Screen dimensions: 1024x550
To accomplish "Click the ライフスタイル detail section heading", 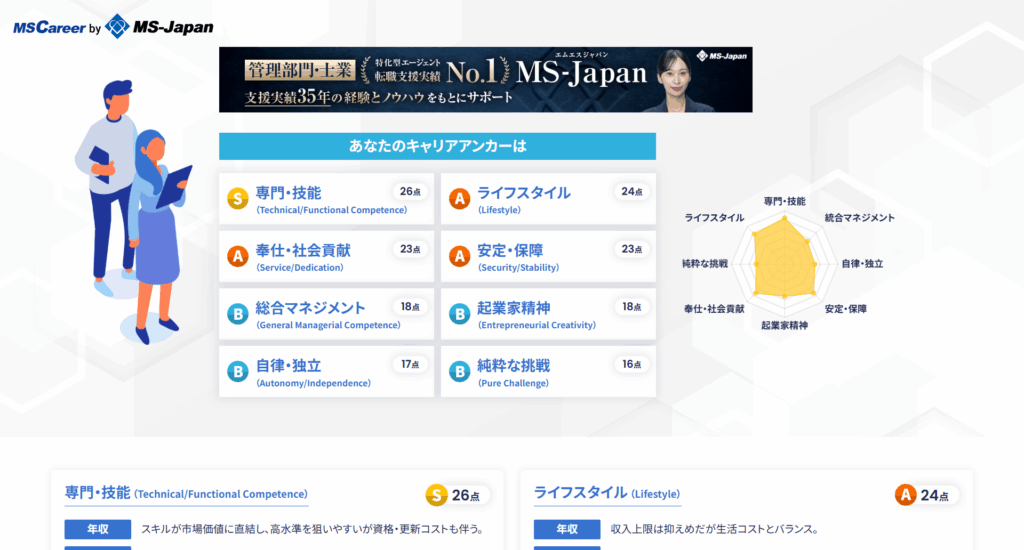I will (607, 493).
